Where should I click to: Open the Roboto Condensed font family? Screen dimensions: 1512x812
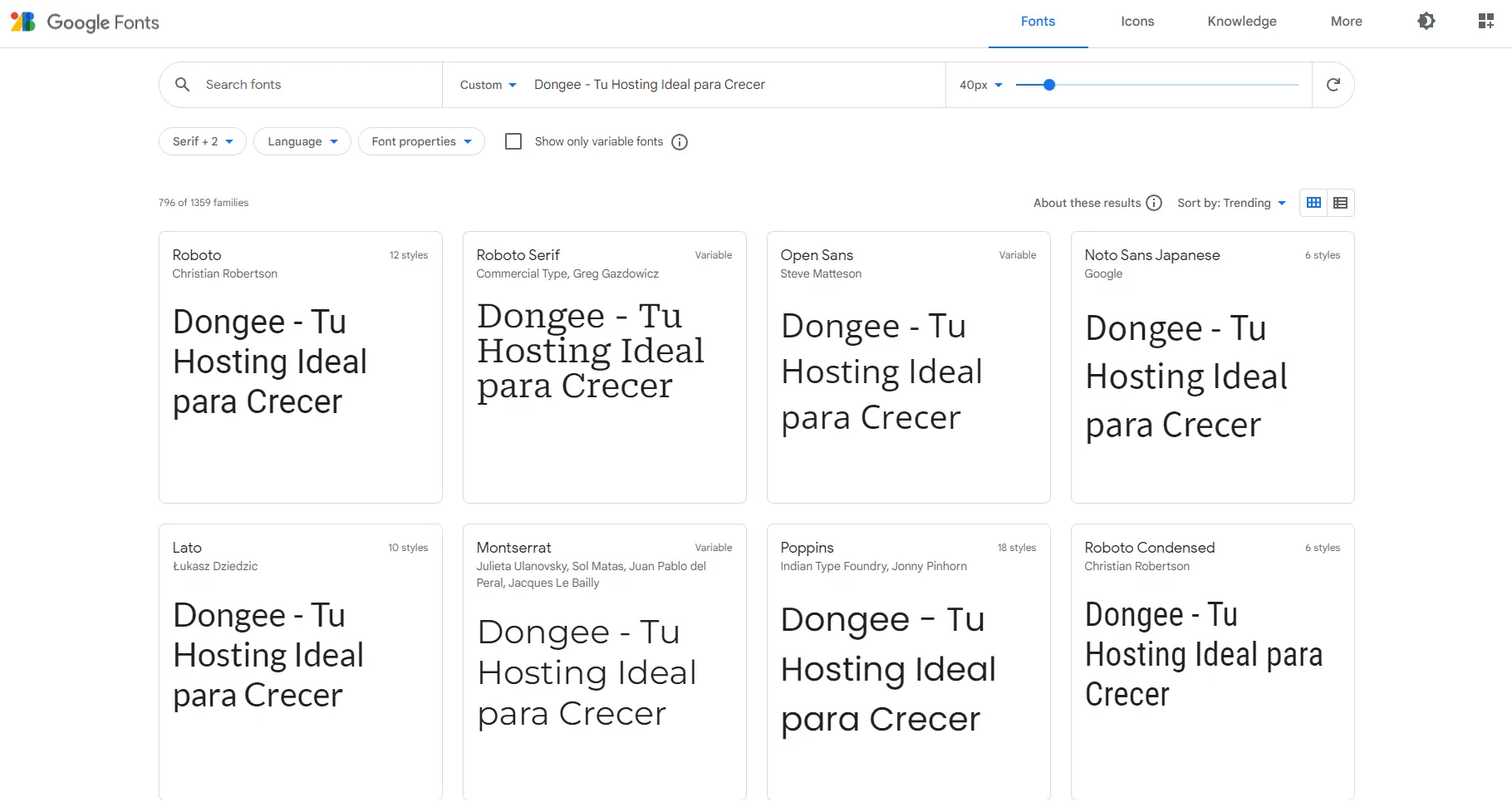(x=1150, y=548)
